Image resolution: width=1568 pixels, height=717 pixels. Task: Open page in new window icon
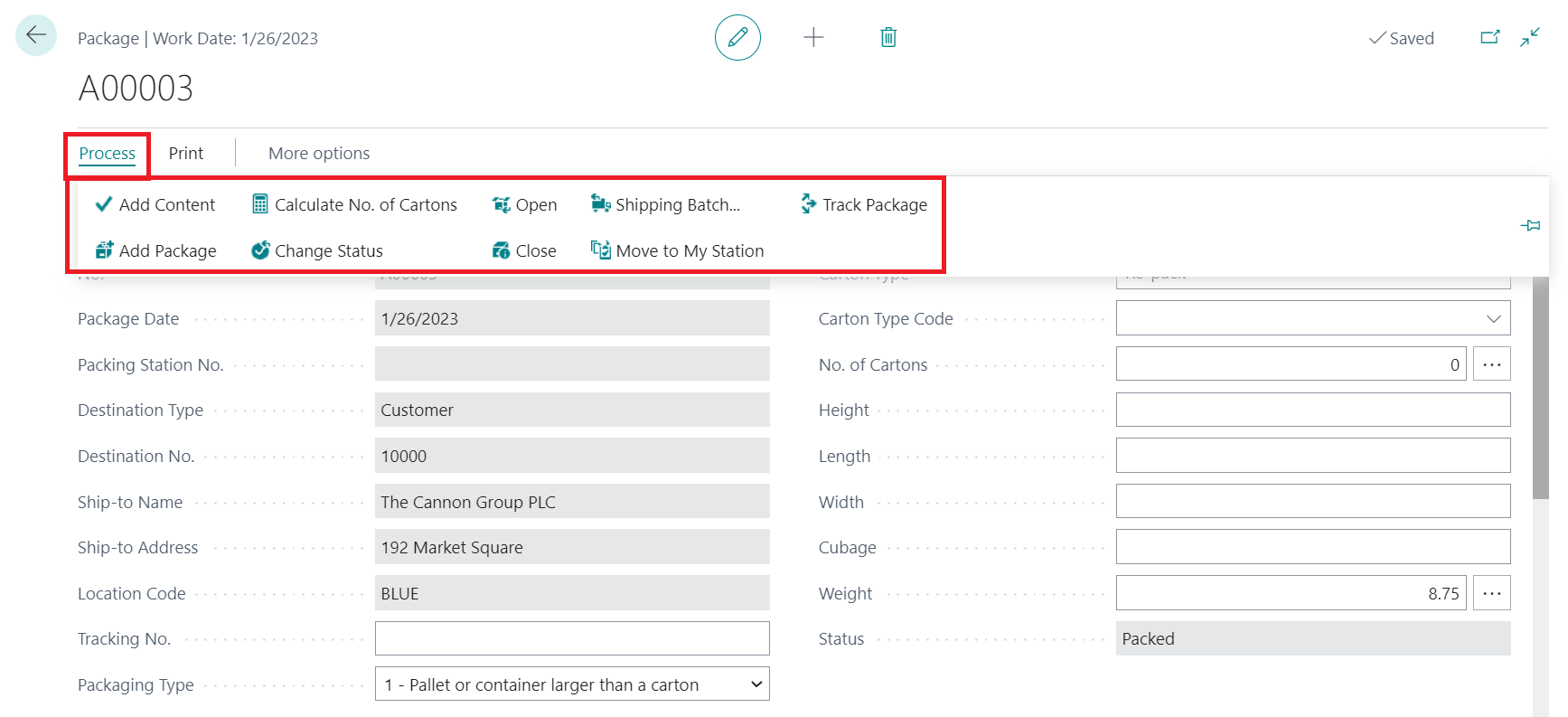click(1489, 38)
